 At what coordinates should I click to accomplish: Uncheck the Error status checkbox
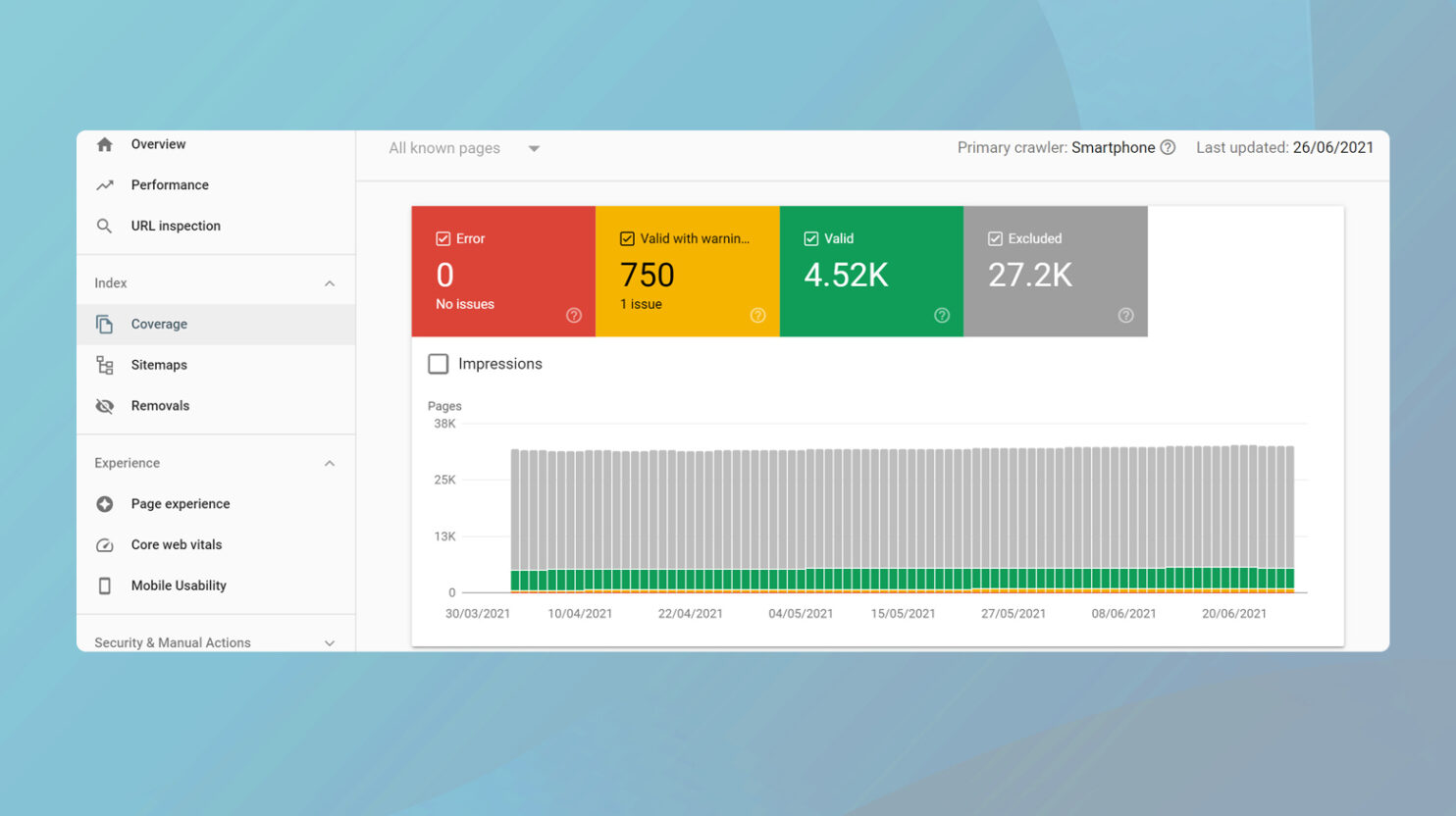coord(443,238)
